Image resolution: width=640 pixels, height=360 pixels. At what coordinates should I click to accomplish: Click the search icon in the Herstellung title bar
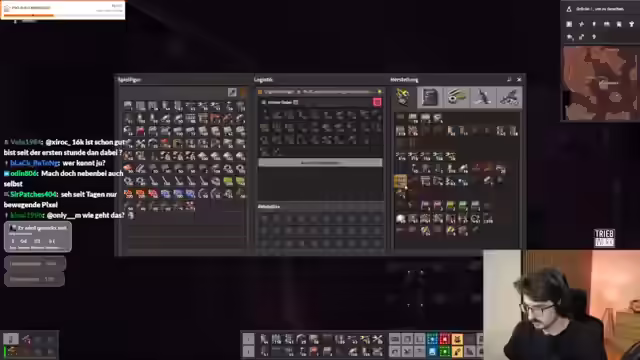click(x=509, y=79)
